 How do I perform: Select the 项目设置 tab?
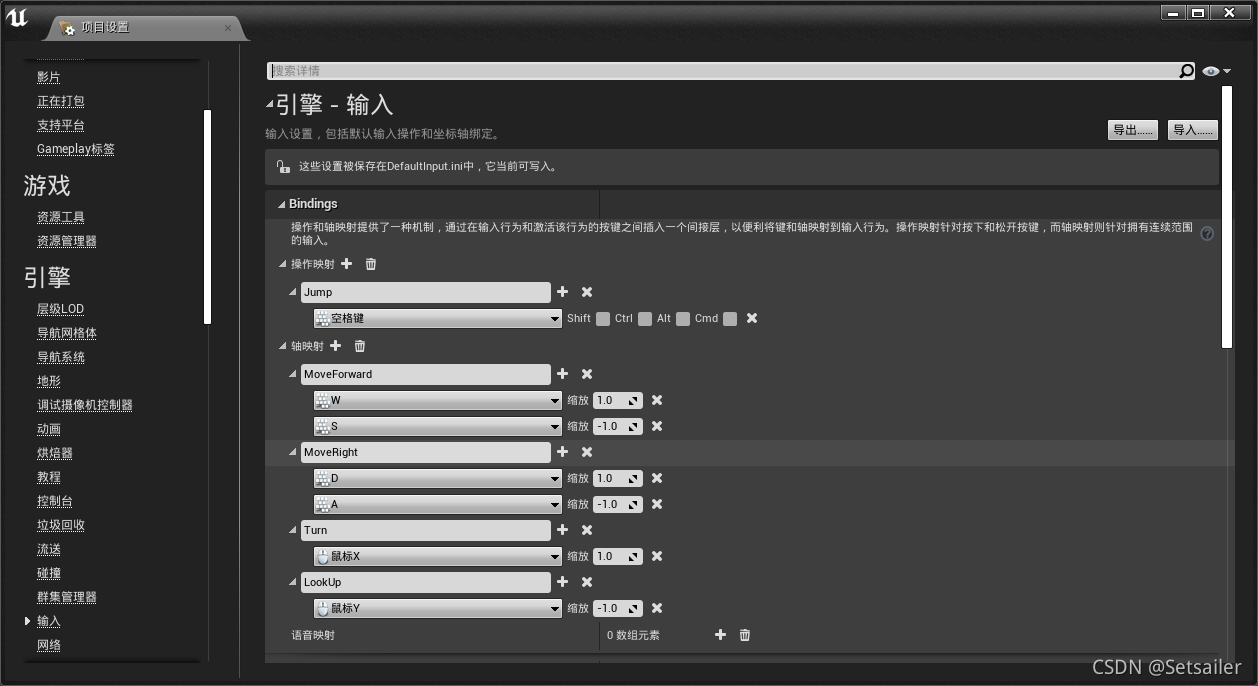click(146, 28)
